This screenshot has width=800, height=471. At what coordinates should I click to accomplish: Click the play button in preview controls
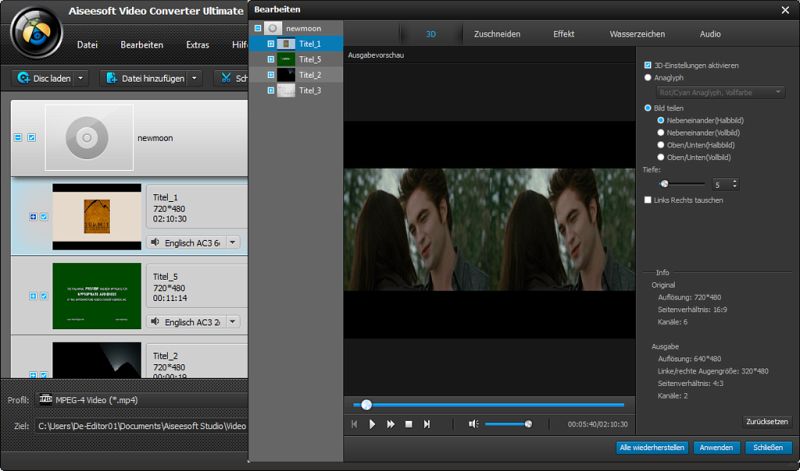[x=372, y=424]
